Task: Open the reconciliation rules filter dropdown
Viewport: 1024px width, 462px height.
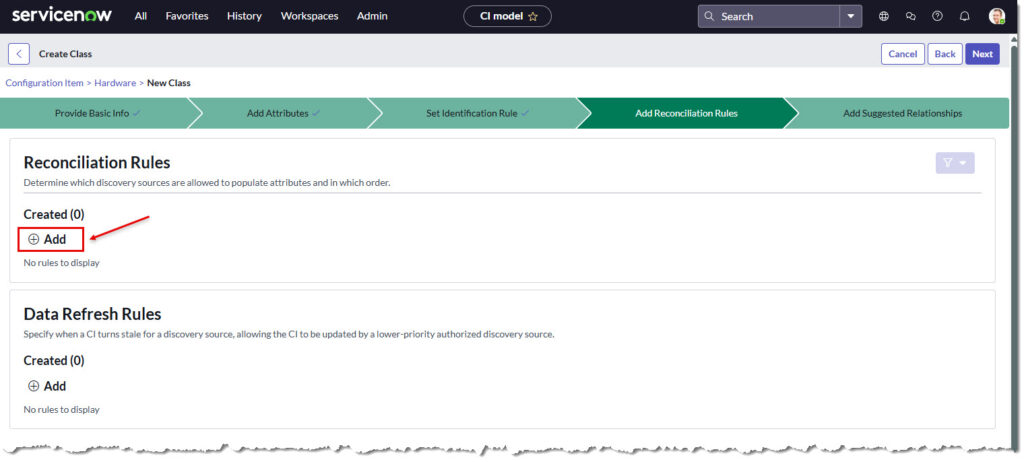Action: click(x=954, y=163)
